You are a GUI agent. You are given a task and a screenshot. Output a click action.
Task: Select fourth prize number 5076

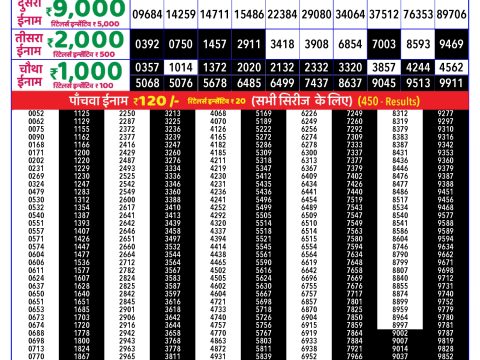point(181,83)
